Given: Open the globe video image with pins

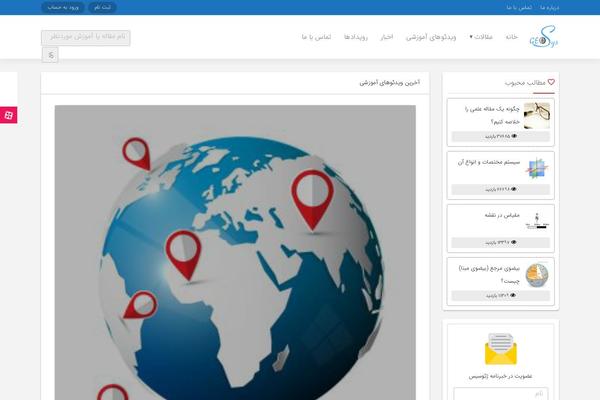Looking at the screenshot, I should pos(235,253).
